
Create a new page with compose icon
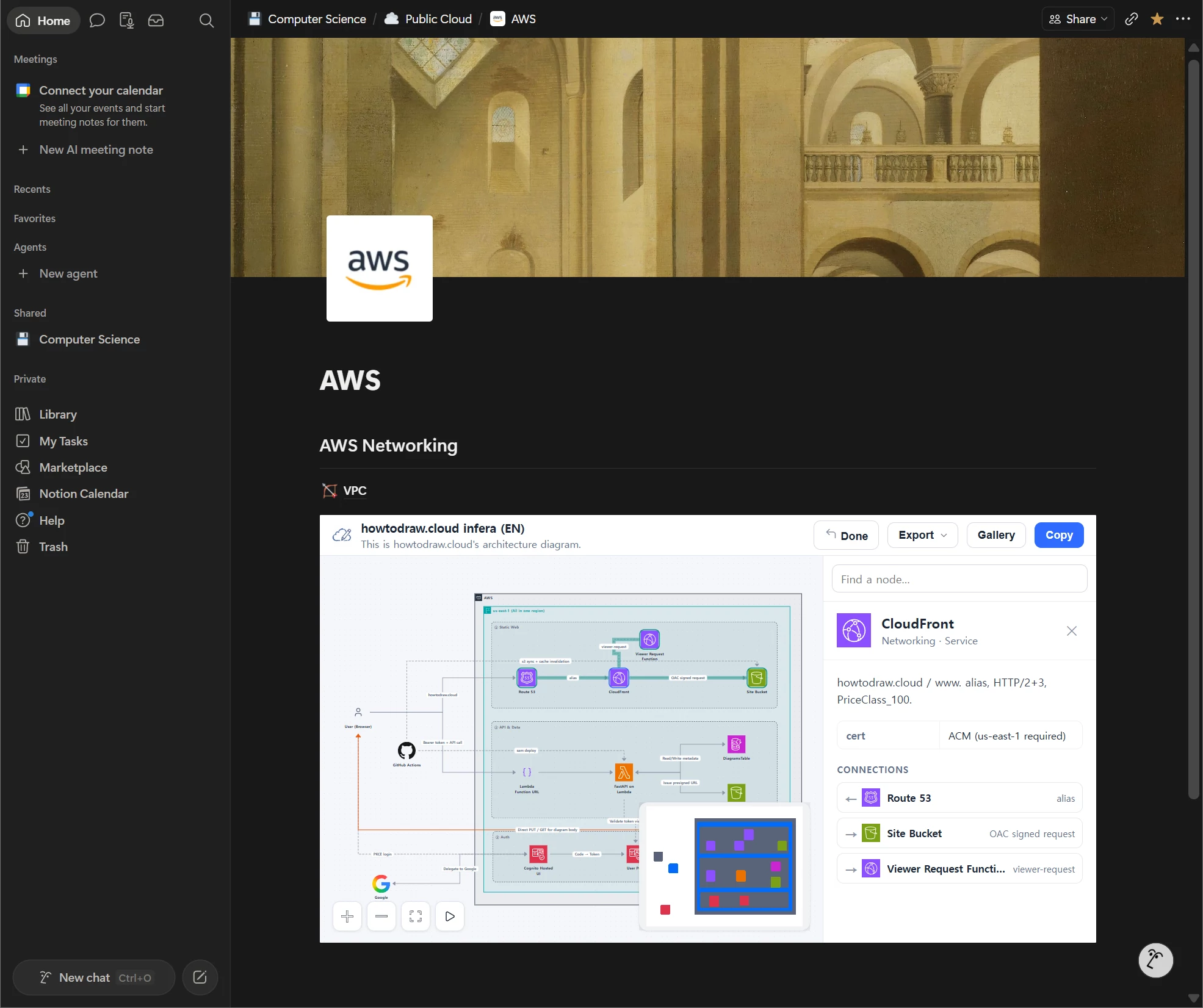click(200, 977)
